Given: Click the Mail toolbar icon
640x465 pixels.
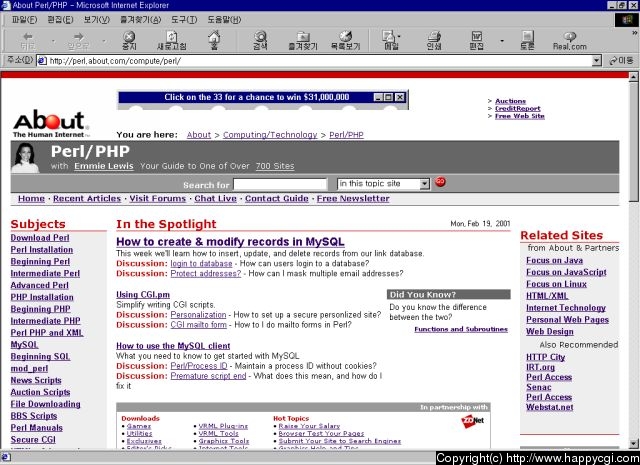Looking at the screenshot, I should [389, 37].
